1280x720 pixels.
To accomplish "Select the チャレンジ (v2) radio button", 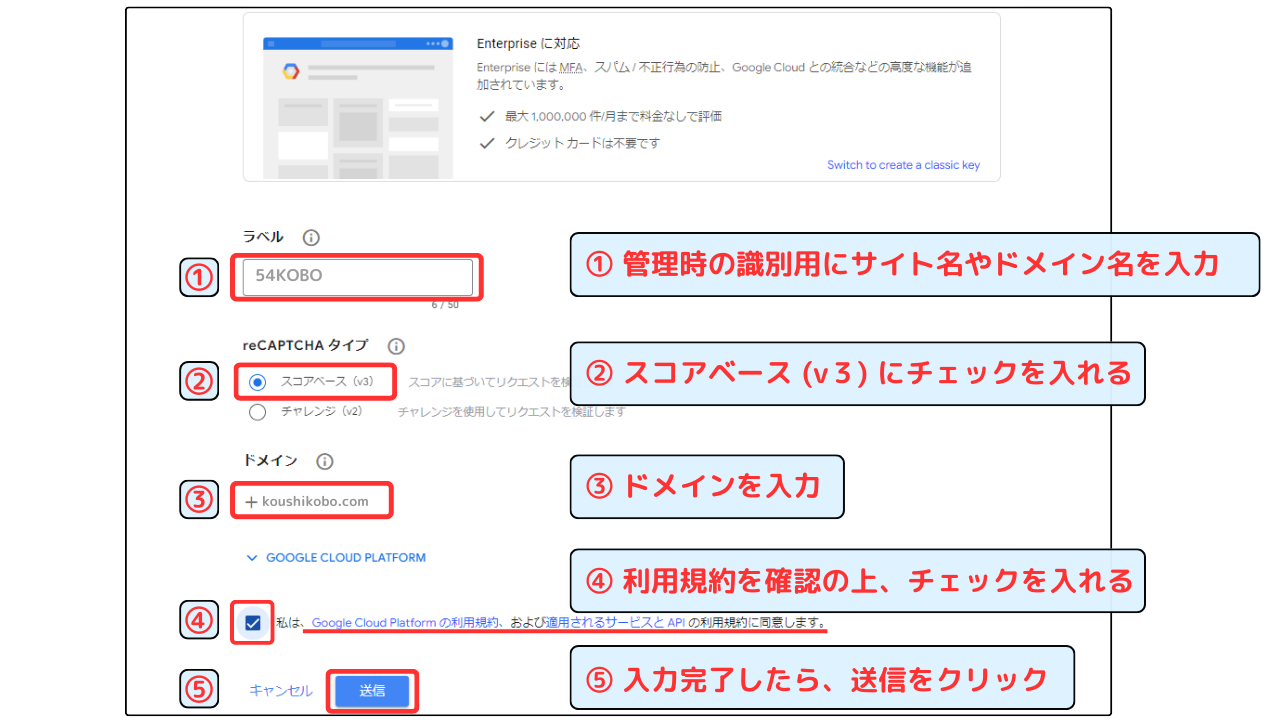I will 258,411.
